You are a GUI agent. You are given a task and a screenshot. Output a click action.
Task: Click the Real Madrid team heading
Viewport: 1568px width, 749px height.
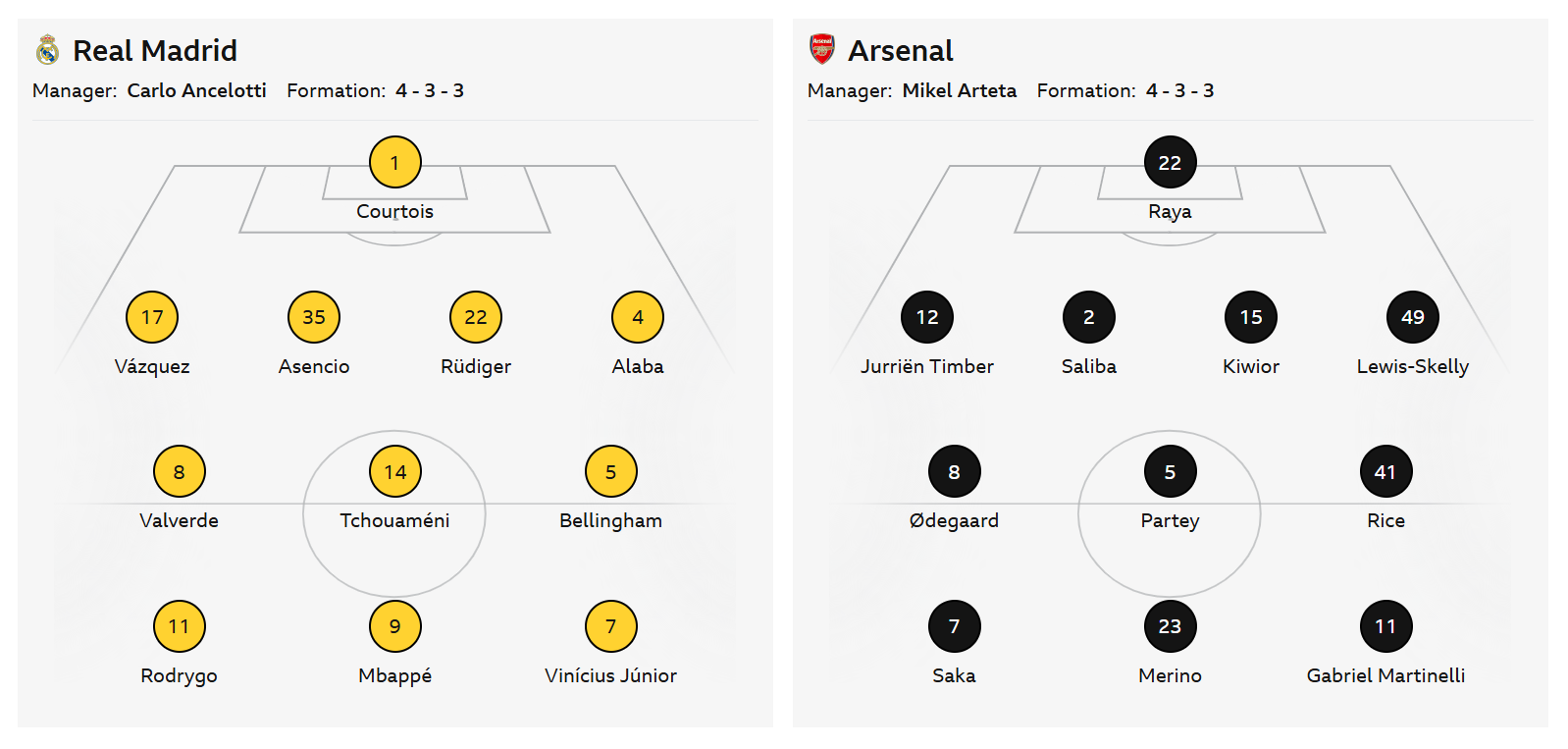click(x=155, y=50)
